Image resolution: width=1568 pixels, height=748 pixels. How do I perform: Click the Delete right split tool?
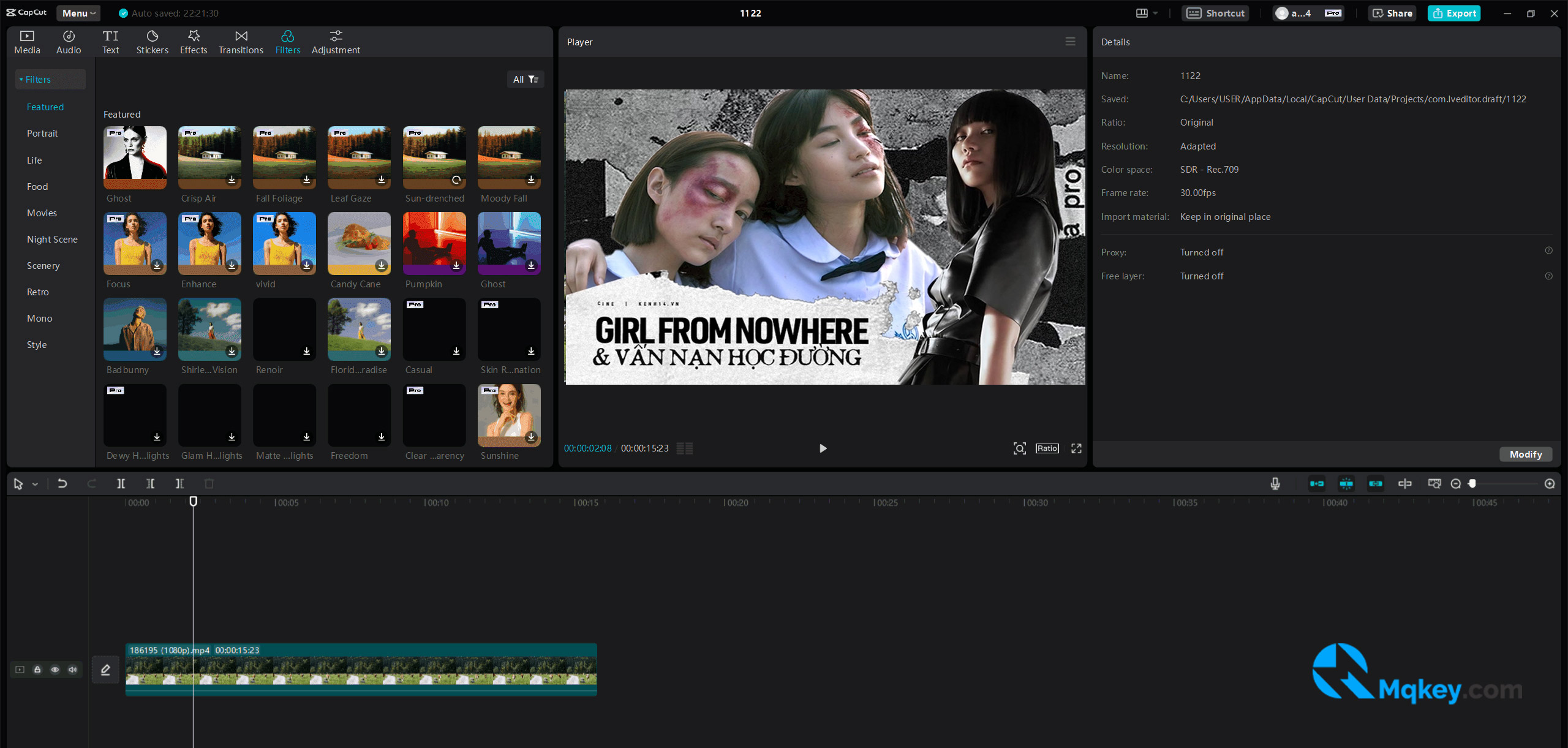179,483
